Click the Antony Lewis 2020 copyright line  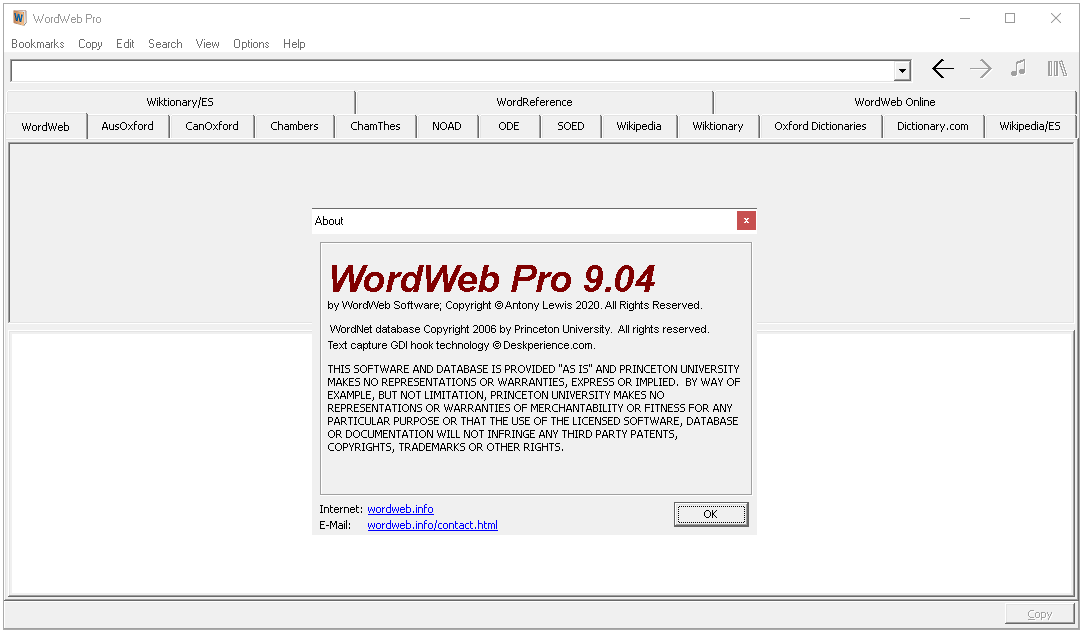click(x=515, y=305)
